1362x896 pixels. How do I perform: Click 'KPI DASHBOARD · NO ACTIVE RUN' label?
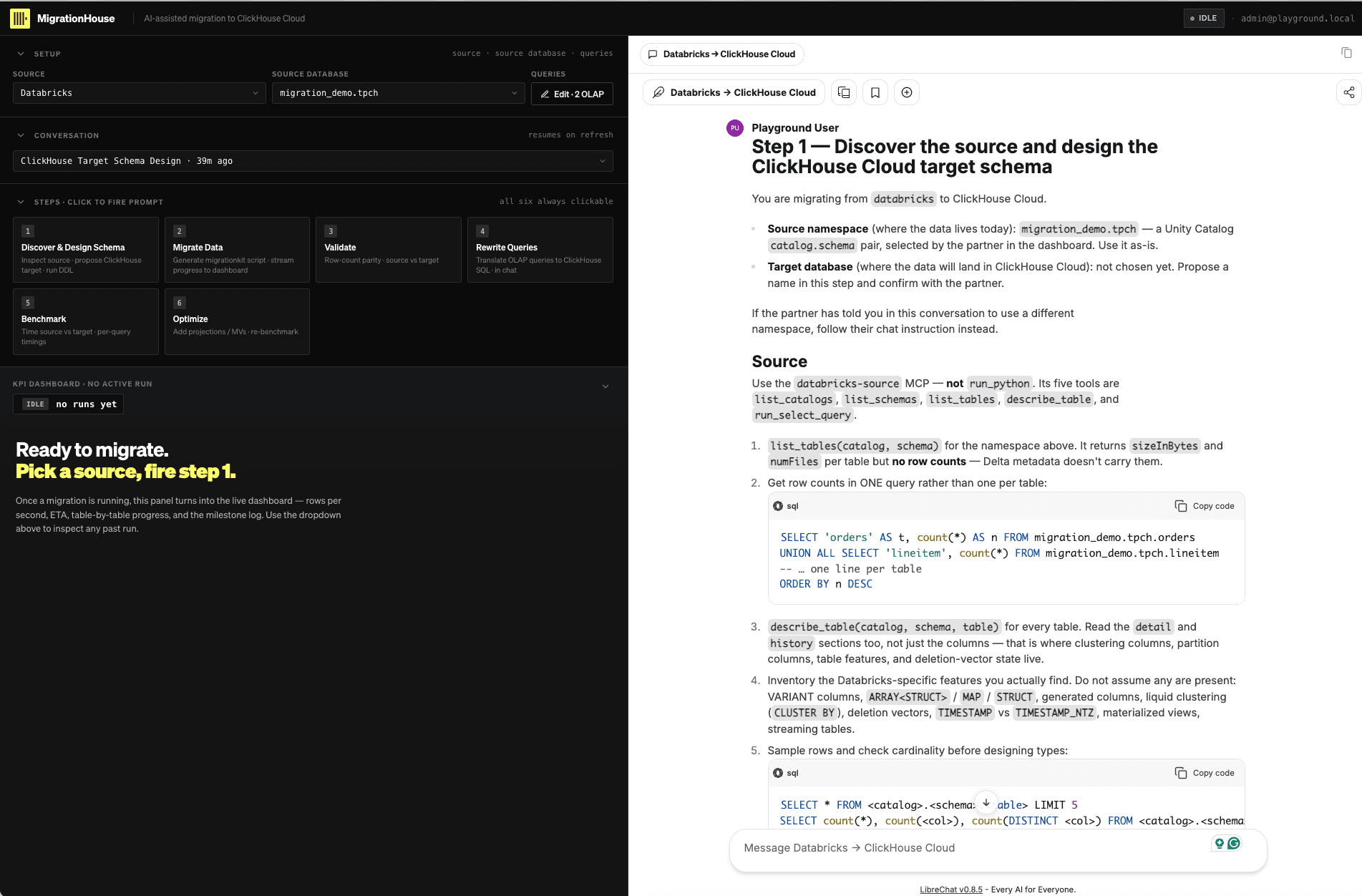click(82, 384)
